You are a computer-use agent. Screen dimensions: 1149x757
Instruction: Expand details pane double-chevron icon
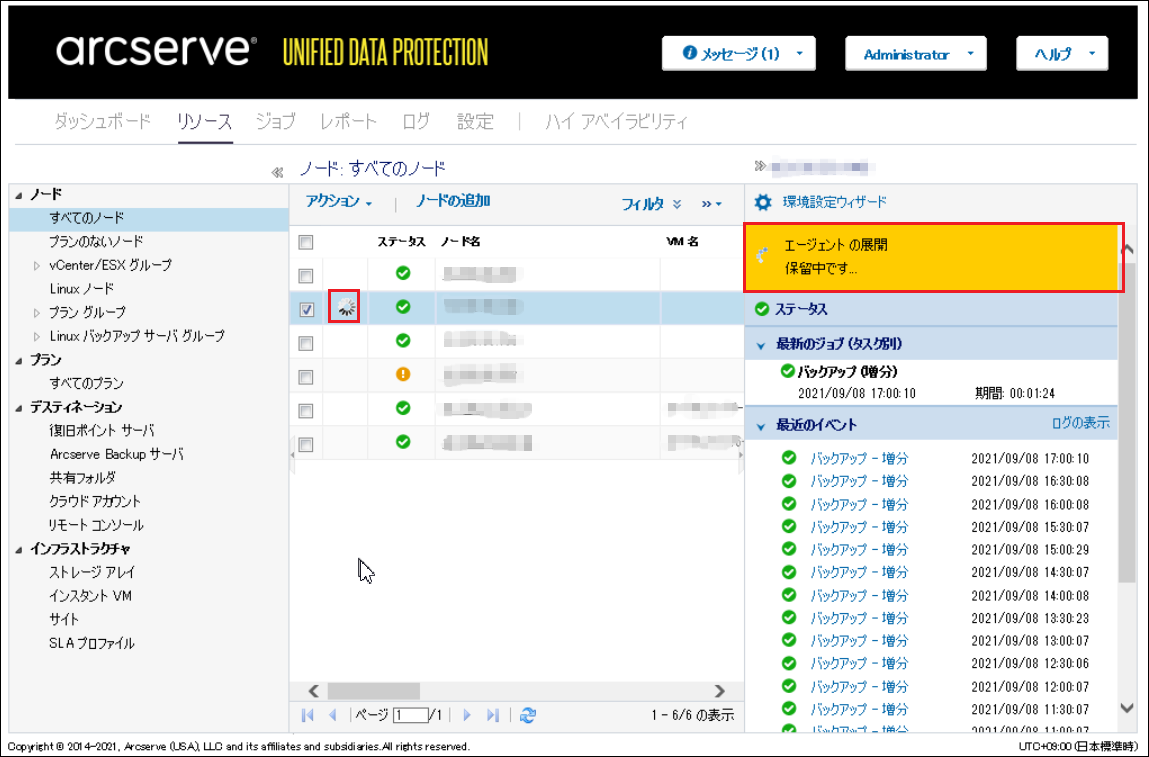tap(760, 166)
